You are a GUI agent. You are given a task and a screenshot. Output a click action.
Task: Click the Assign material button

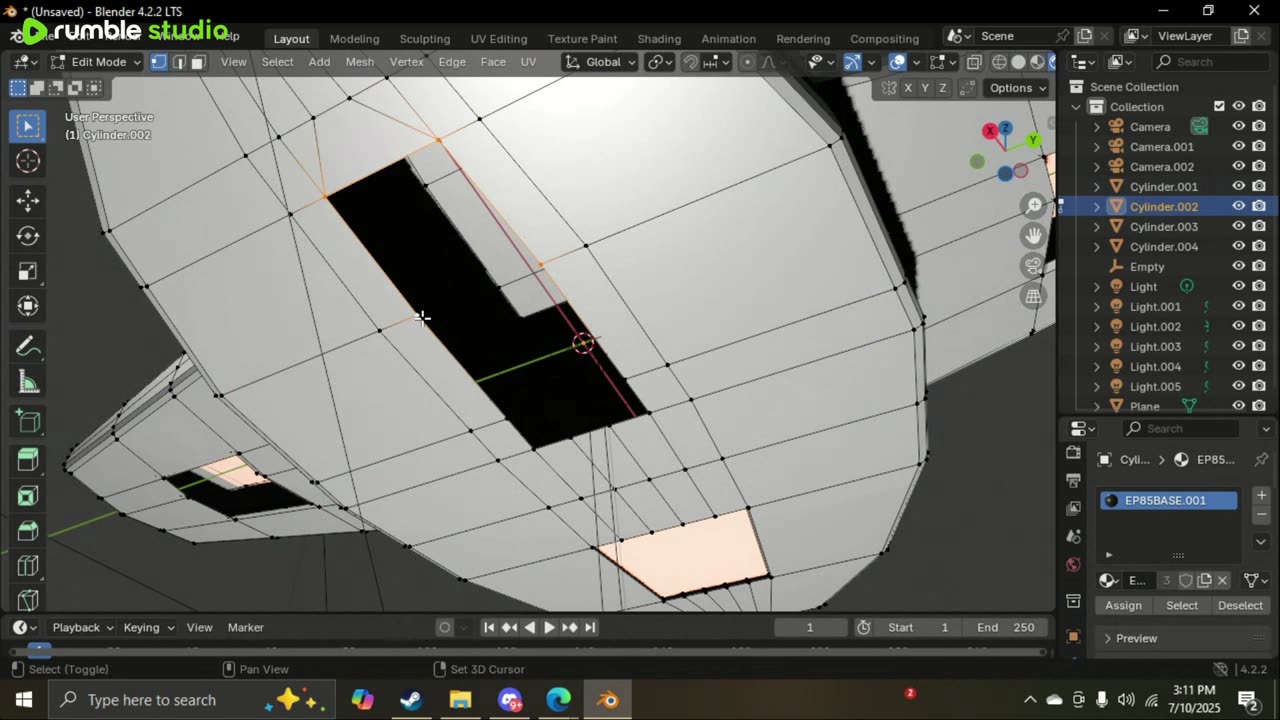click(x=1123, y=605)
